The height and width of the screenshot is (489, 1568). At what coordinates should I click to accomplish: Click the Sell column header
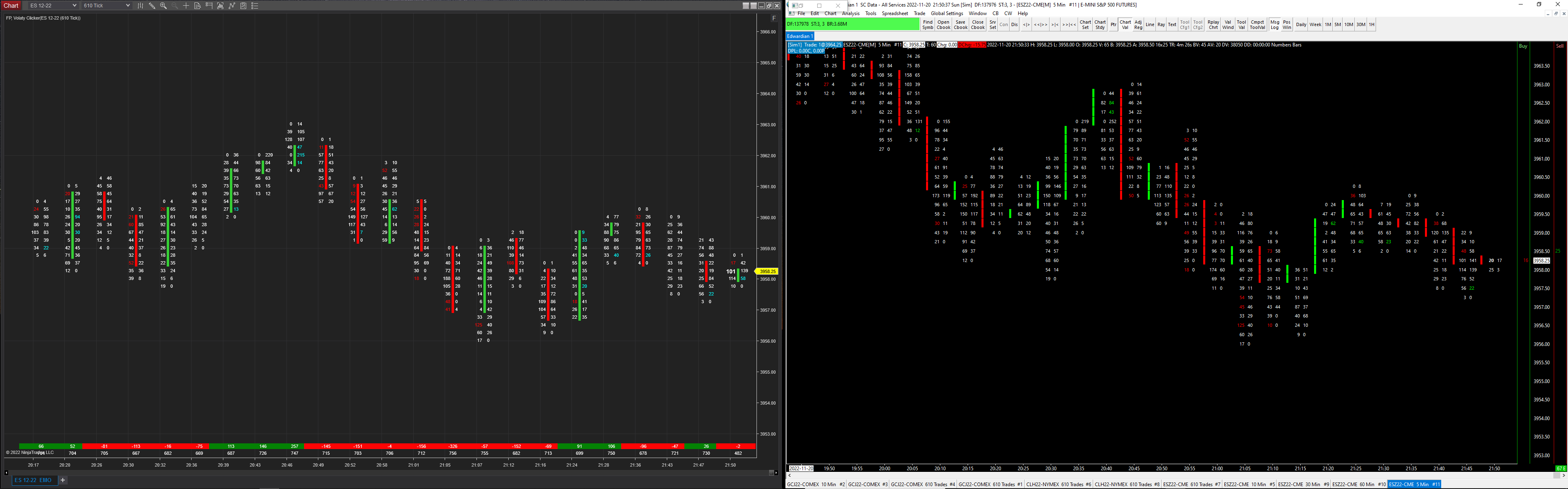1559,46
